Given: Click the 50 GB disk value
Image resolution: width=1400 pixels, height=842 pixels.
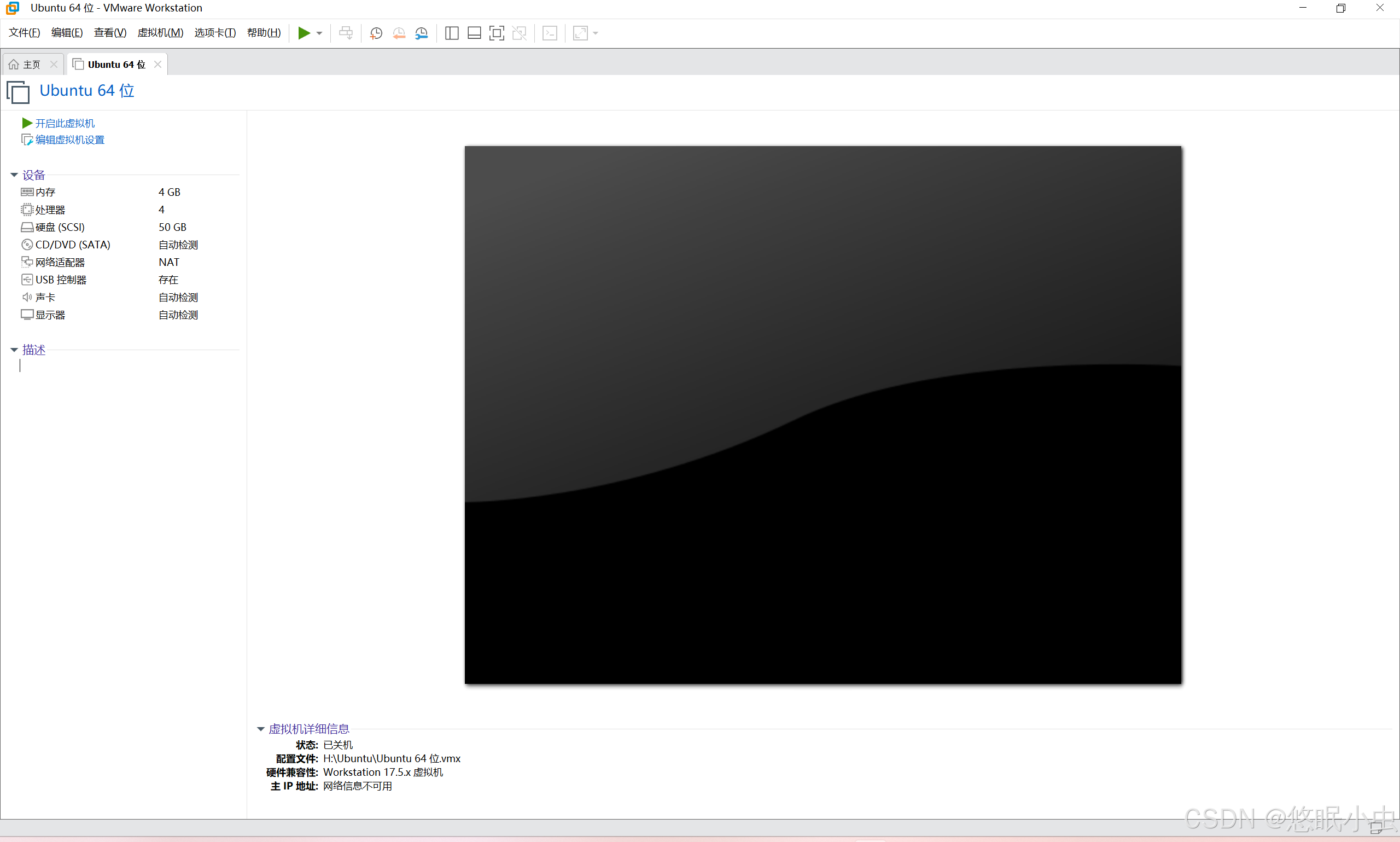Looking at the screenshot, I should point(172,228).
